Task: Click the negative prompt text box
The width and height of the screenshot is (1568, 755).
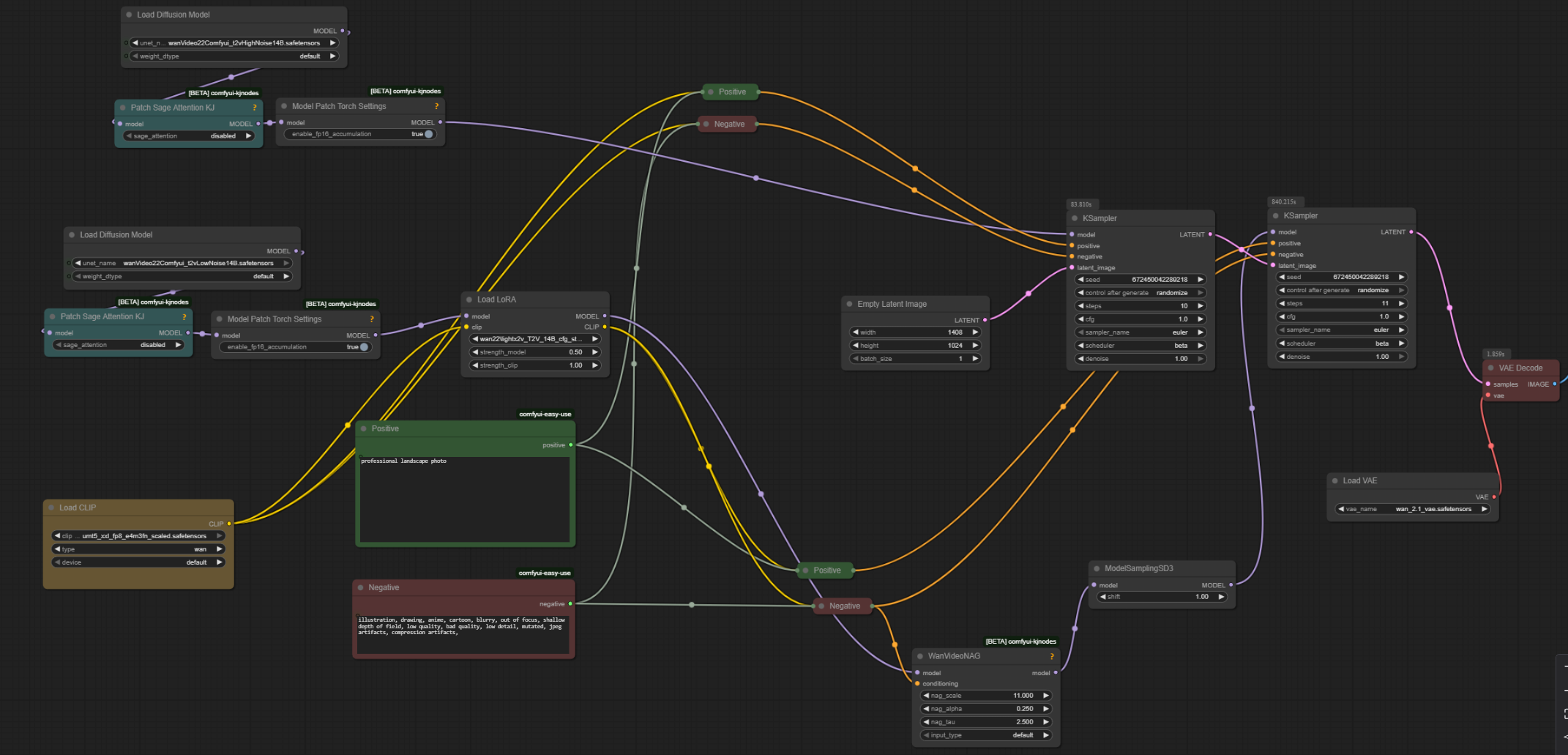Action: click(x=463, y=633)
